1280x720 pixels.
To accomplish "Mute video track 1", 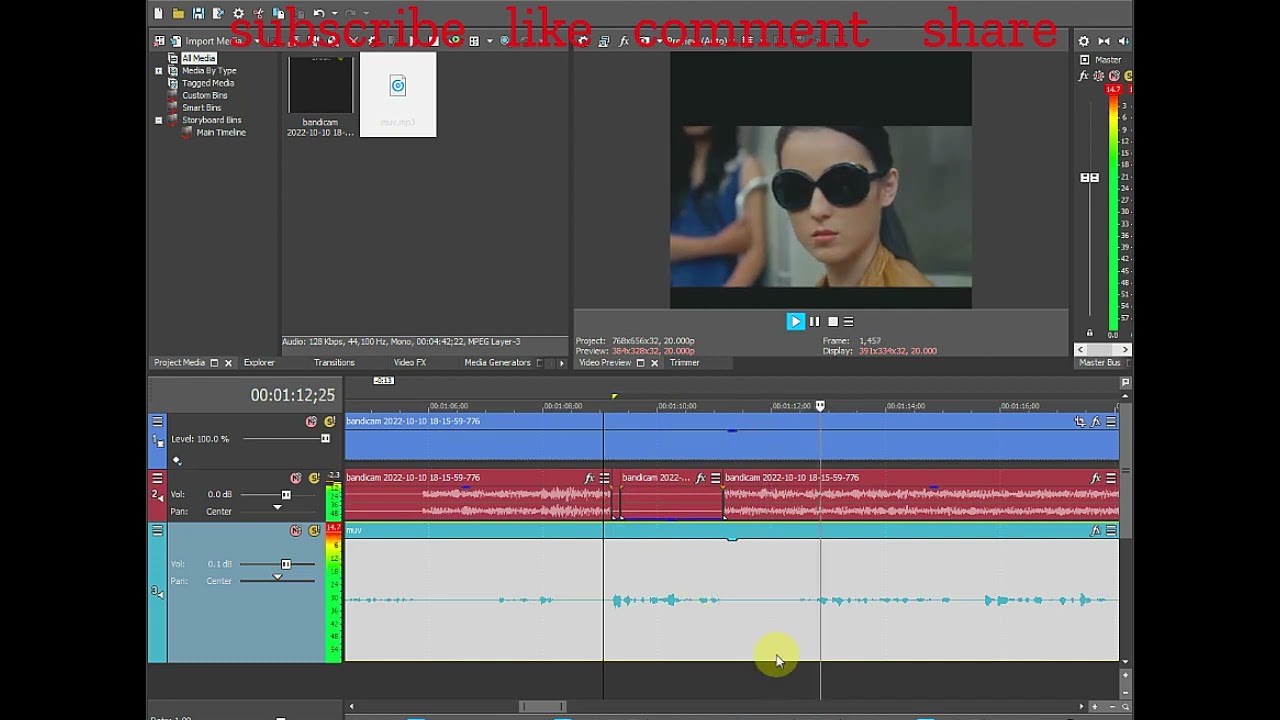I will (311, 422).
